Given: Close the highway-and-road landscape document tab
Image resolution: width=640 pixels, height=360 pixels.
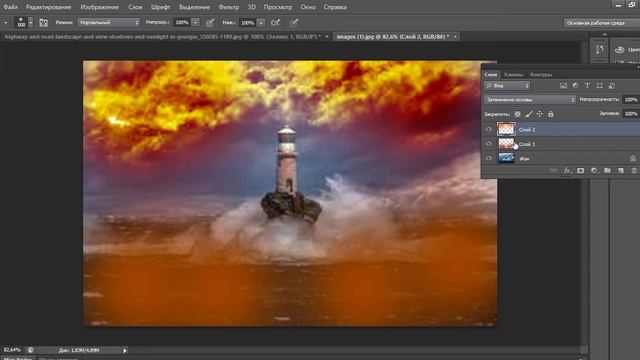Looking at the screenshot, I should pos(327,37).
